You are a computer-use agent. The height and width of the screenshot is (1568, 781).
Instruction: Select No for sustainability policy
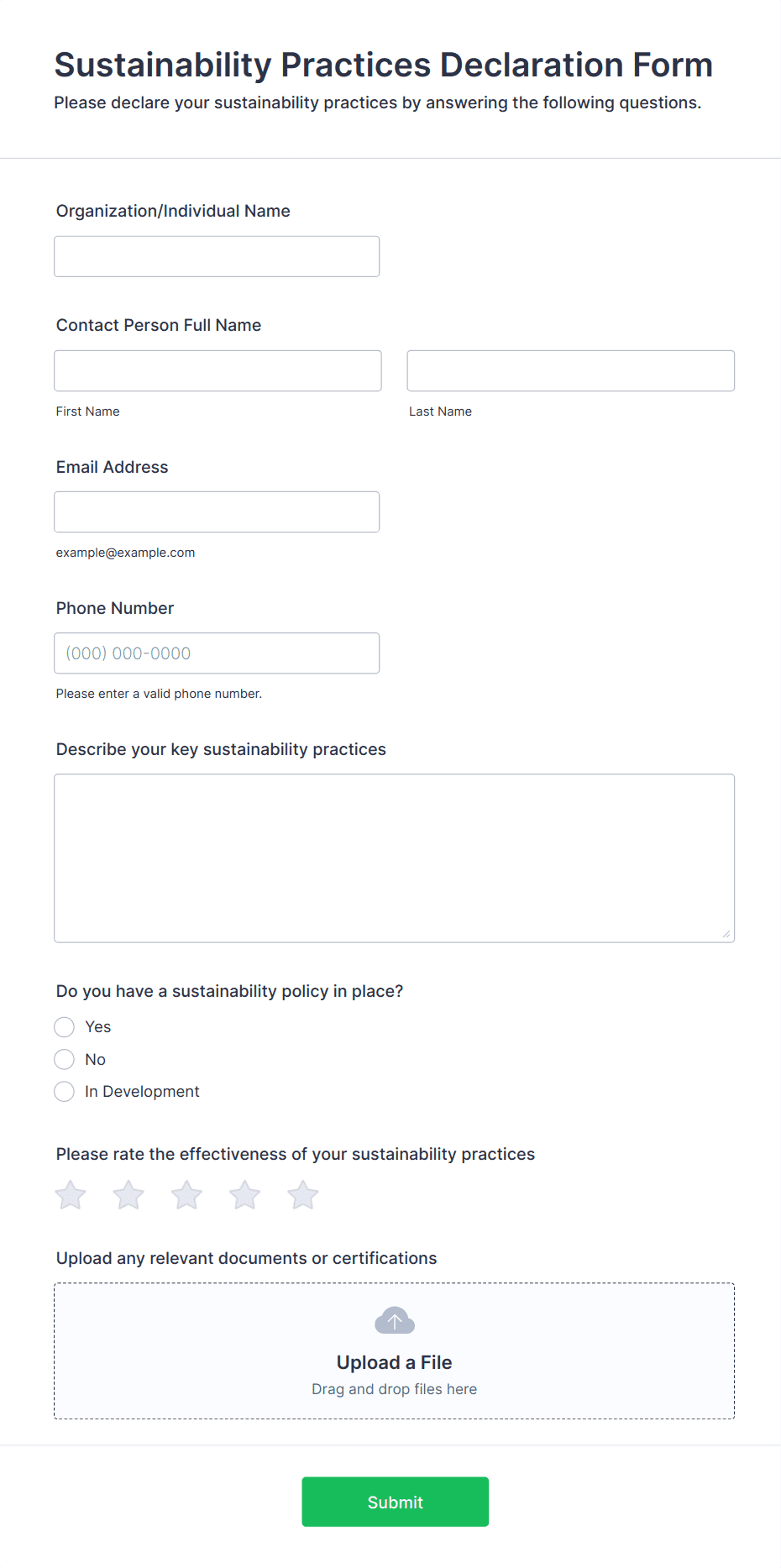[x=65, y=1059]
